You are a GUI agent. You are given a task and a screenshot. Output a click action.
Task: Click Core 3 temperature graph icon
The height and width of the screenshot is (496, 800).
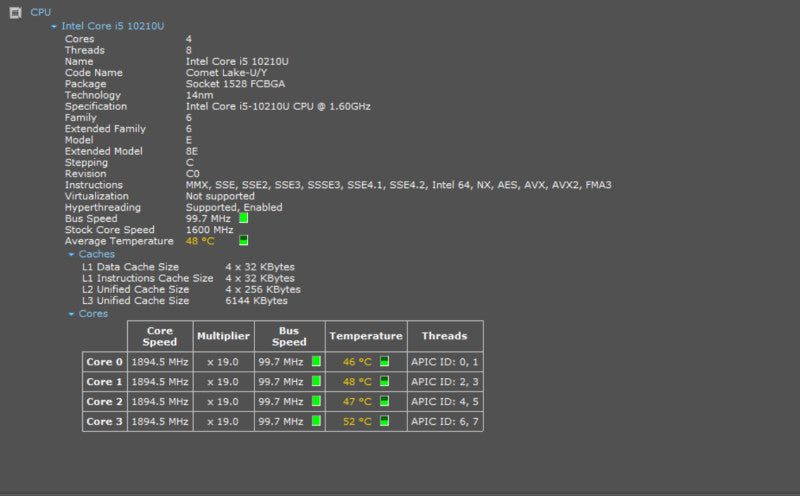click(x=385, y=421)
